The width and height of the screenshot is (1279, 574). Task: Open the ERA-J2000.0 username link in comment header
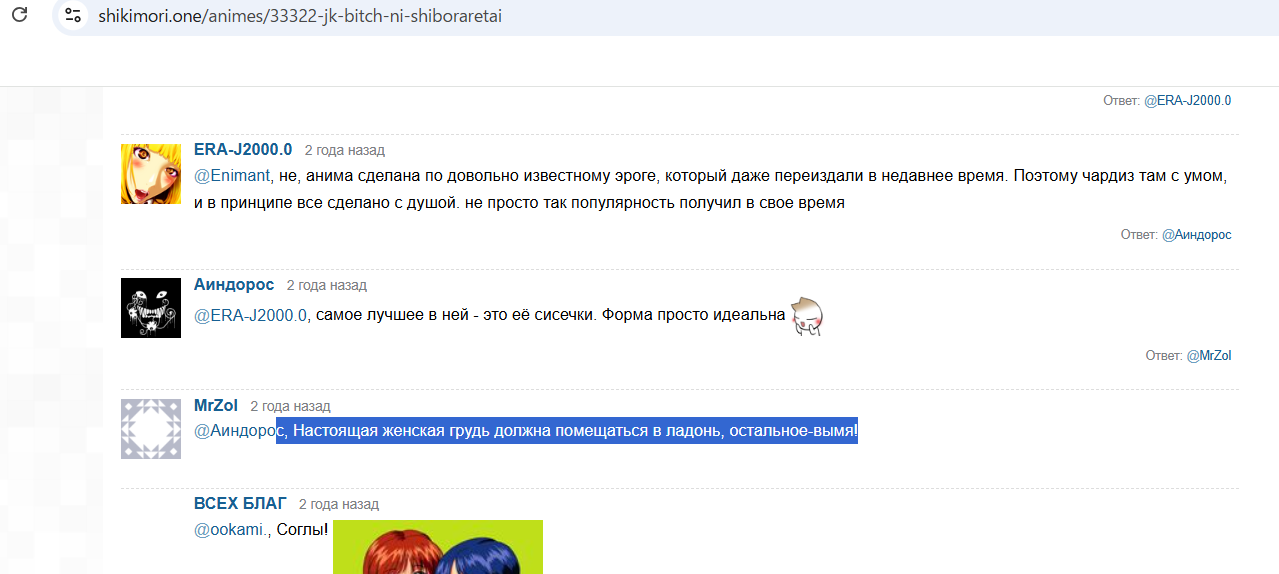243,150
